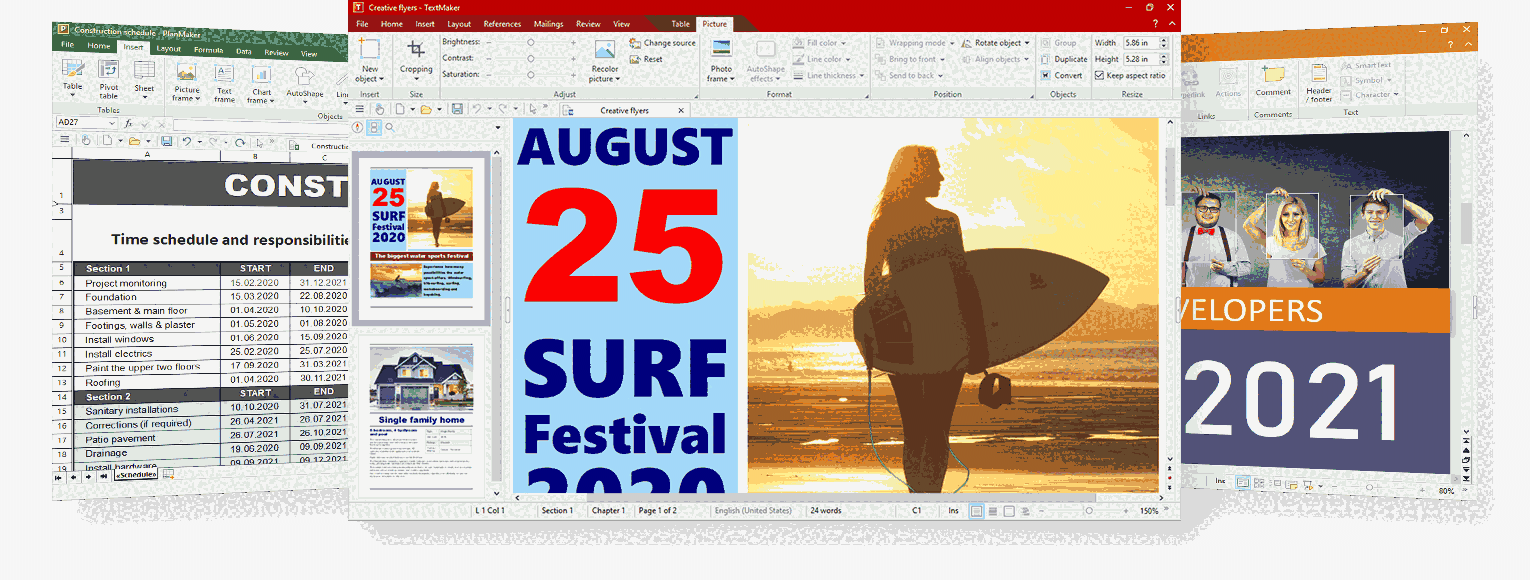This screenshot has height=580, width=1530.
Task: Select thumbnails view in TextMaker sidebar
Action: [373, 127]
